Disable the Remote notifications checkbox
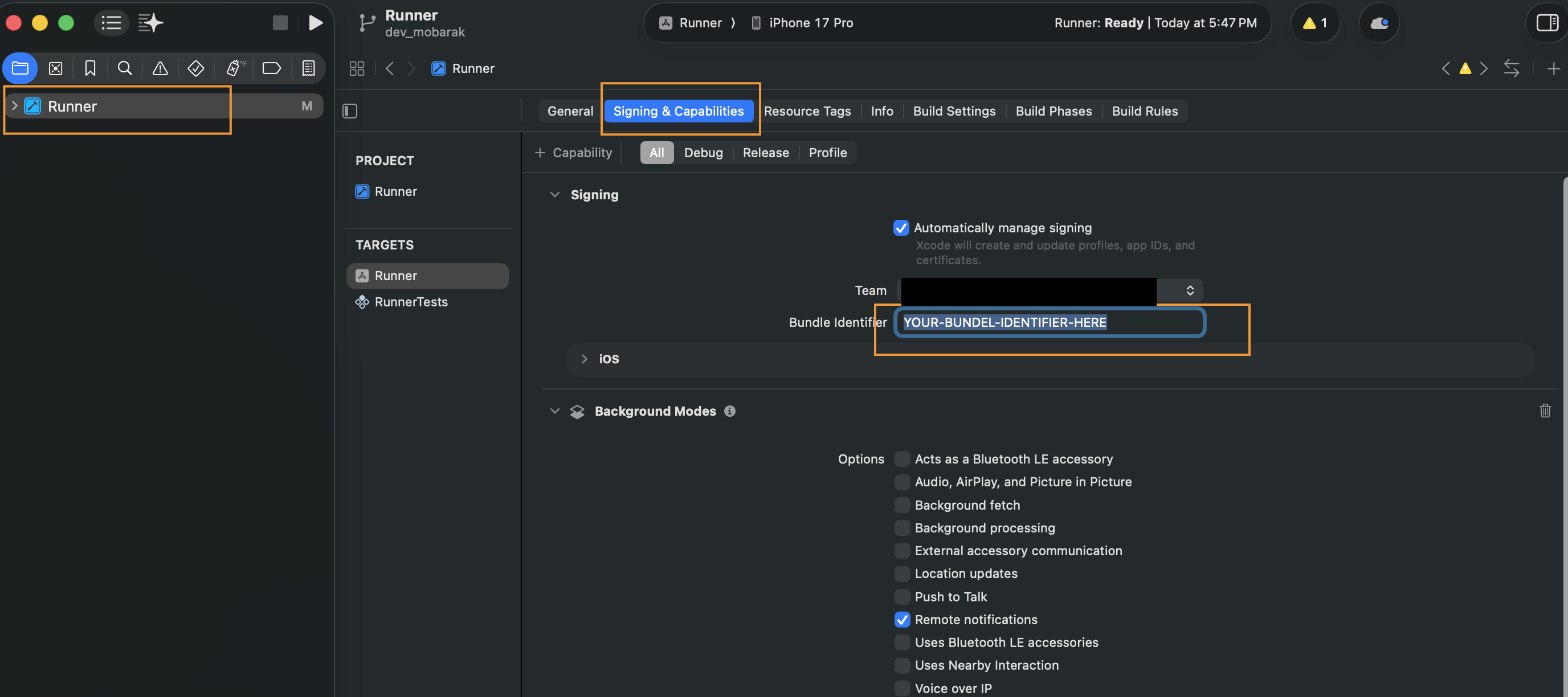The width and height of the screenshot is (1568, 697). click(x=901, y=619)
